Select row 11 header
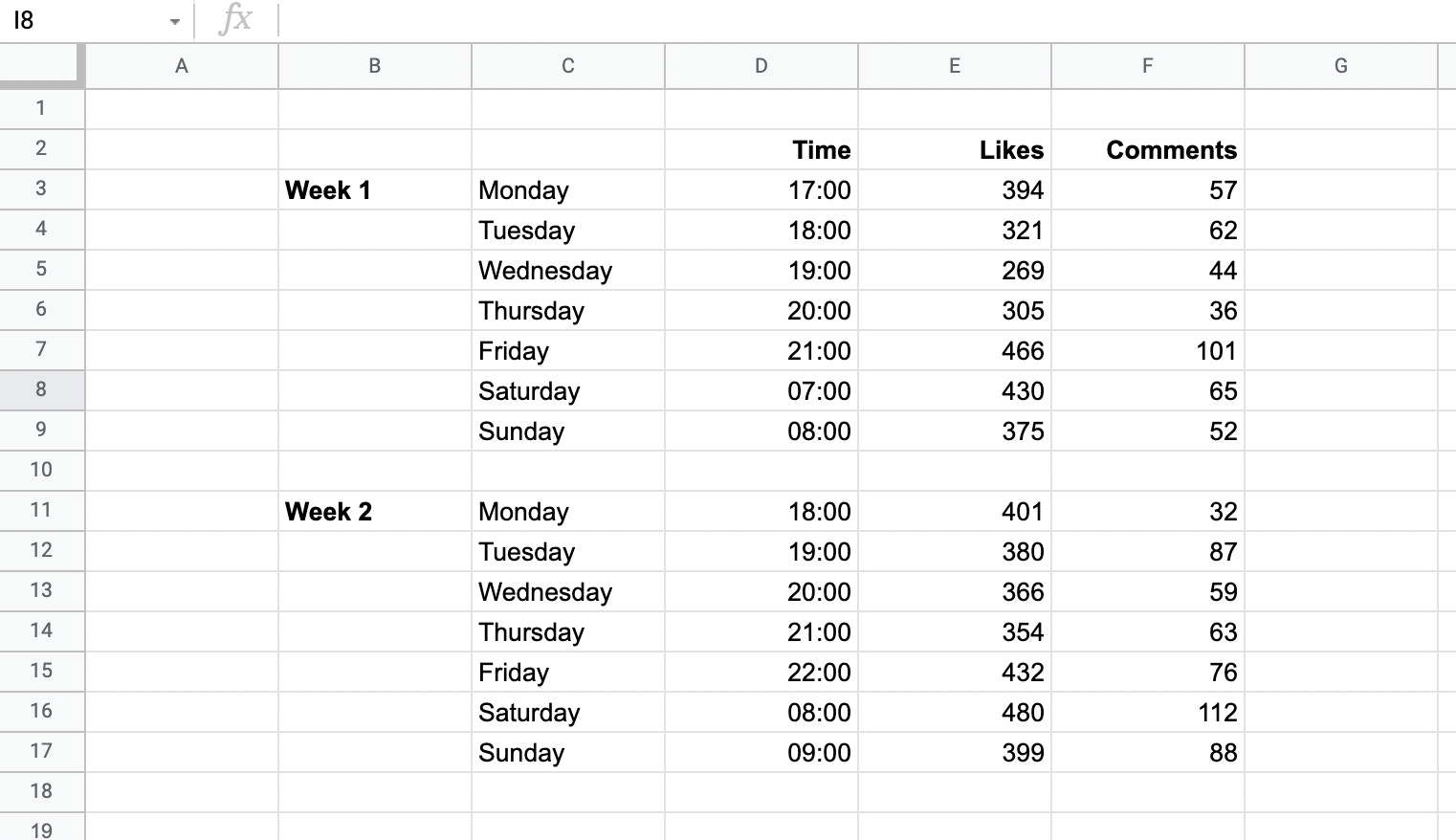Screen dimensions: 1456x840 pyautogui.click(x=41, y=511)
